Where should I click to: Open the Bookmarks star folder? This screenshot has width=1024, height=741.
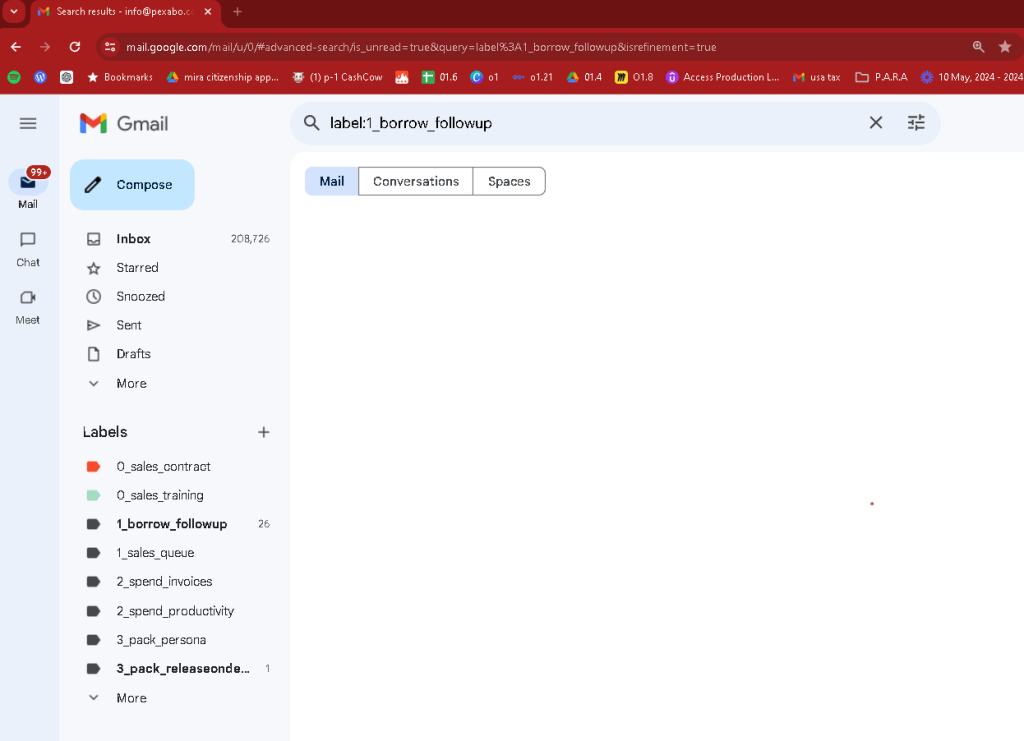coord(120,77)
